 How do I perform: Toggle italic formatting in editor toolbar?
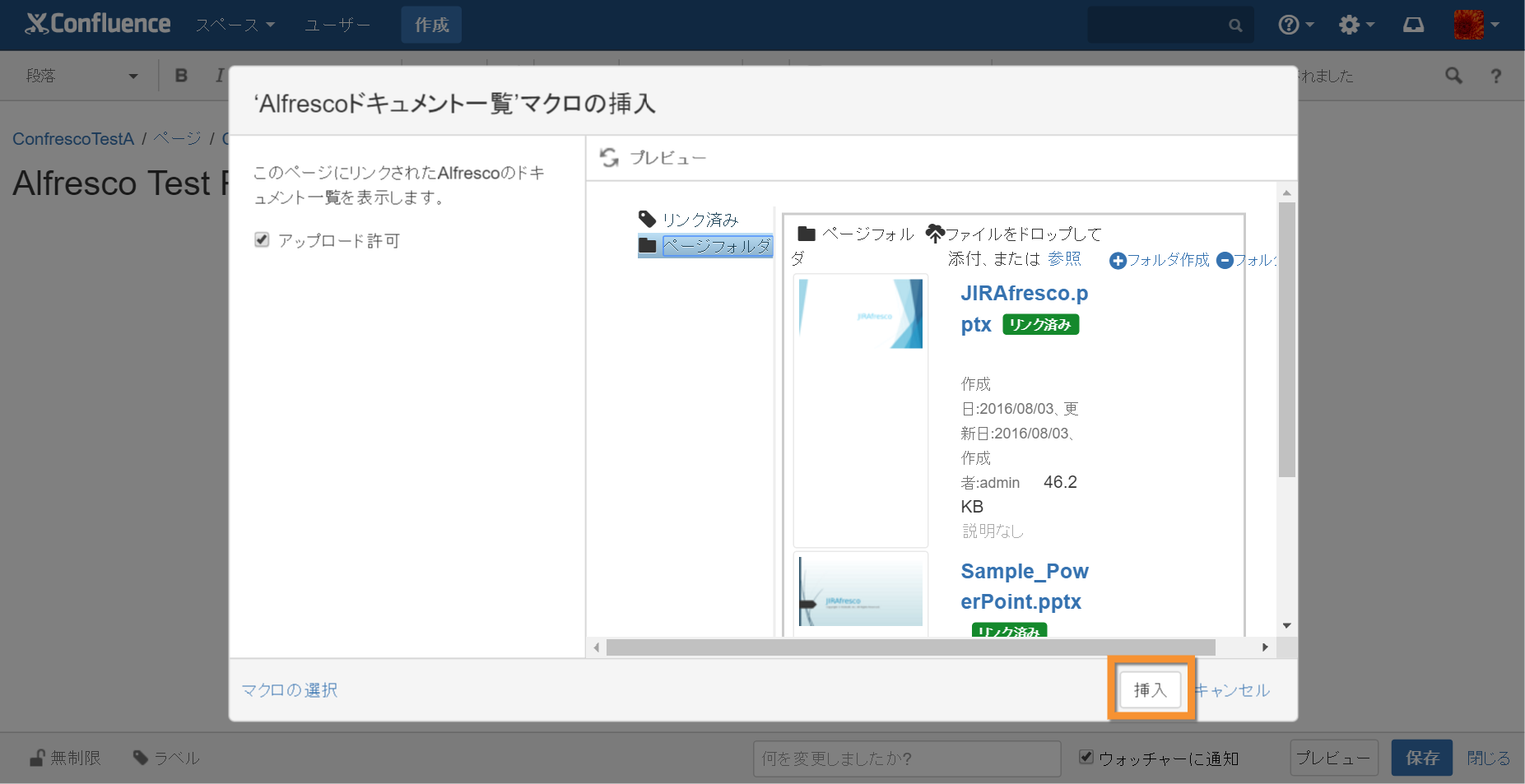pyautogui.click(x=219, y=76)
